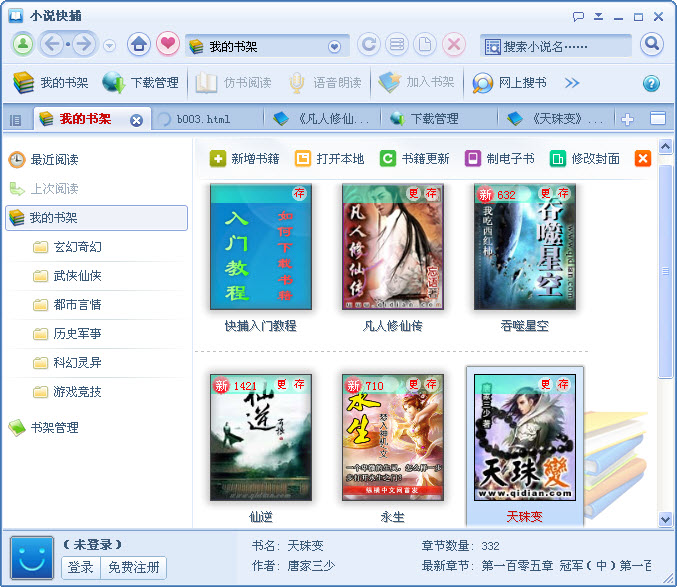The height and width of the screenshot is (587, 677).
Task: Expand the 我的书架 address dropdown
Action: [x=334, y=47]
